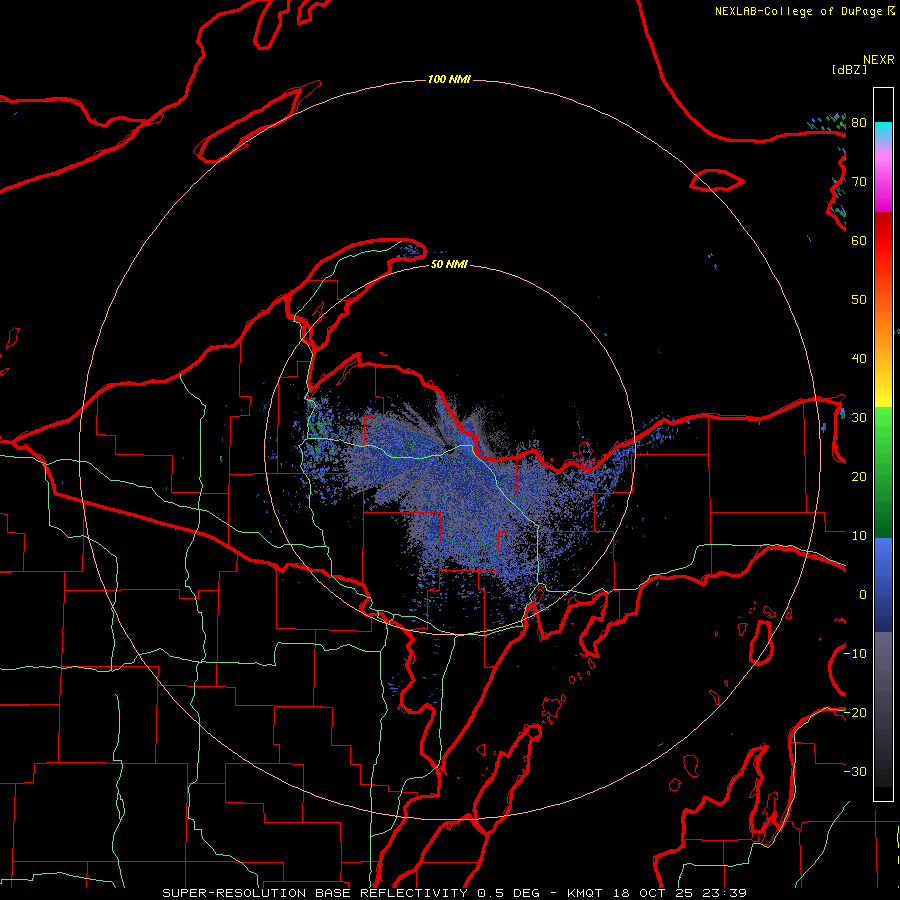900x900 pixels.
Task: Click the 20 value on the dBZ scale
Action: 859,477
